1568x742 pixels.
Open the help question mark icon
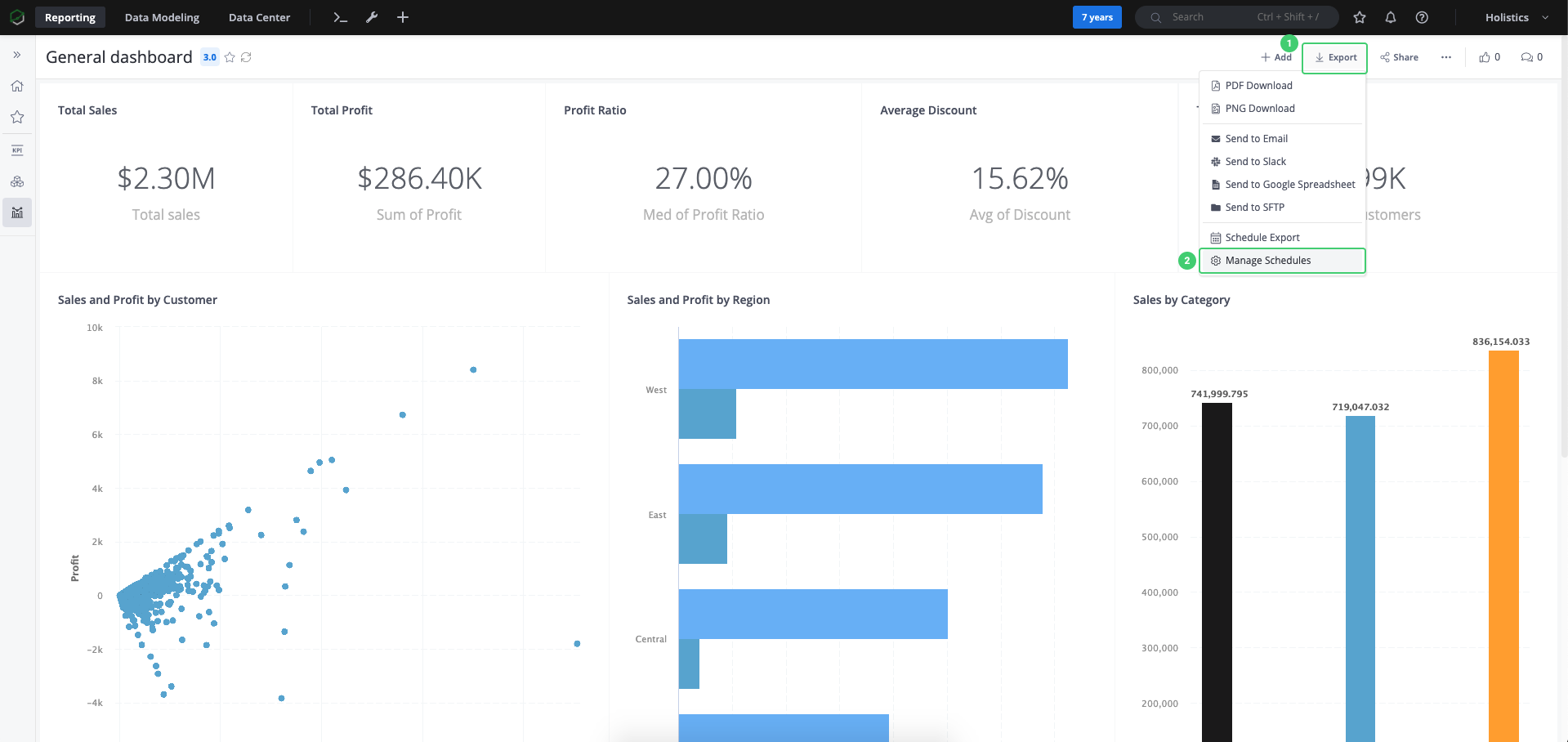pos(1422,17)
